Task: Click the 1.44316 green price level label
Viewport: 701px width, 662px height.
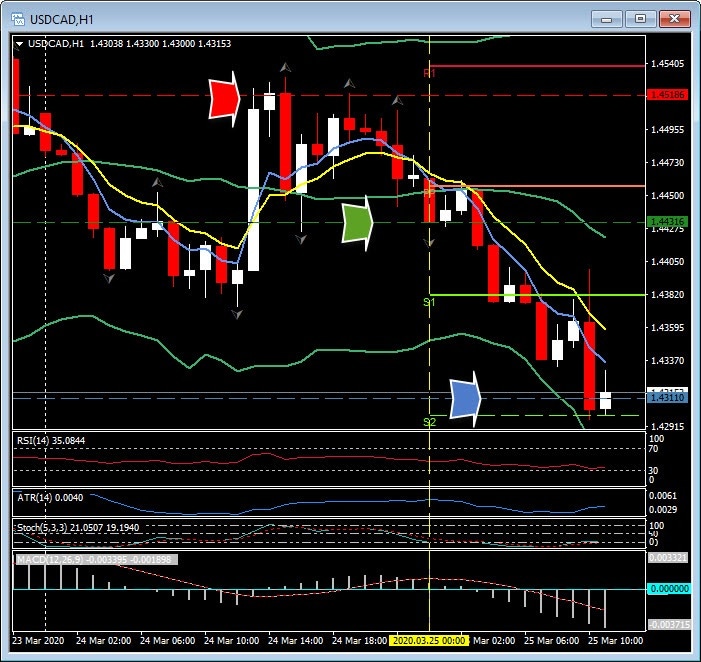Action: (667, 221)
